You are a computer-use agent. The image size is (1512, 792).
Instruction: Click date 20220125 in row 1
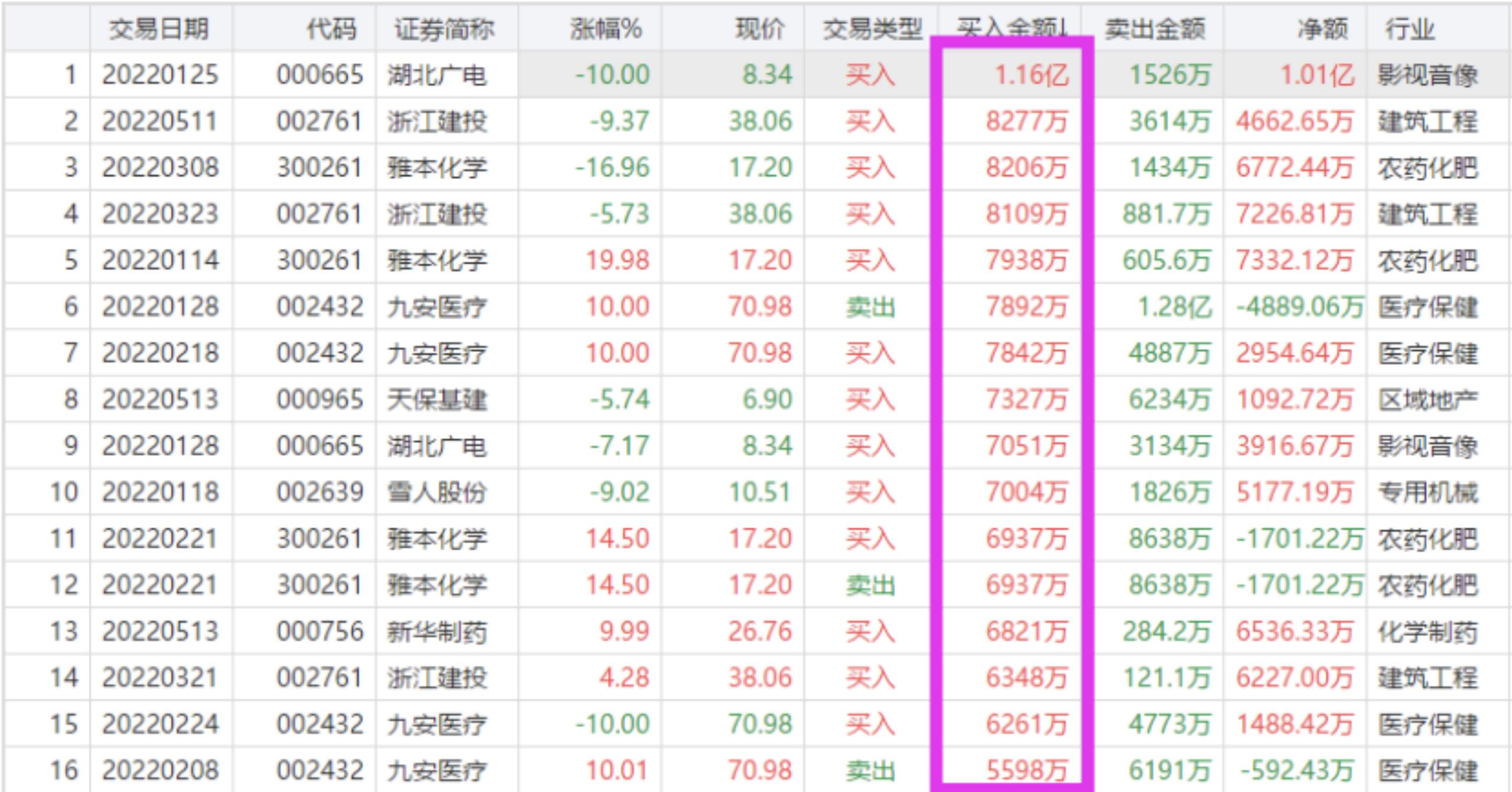160,75
